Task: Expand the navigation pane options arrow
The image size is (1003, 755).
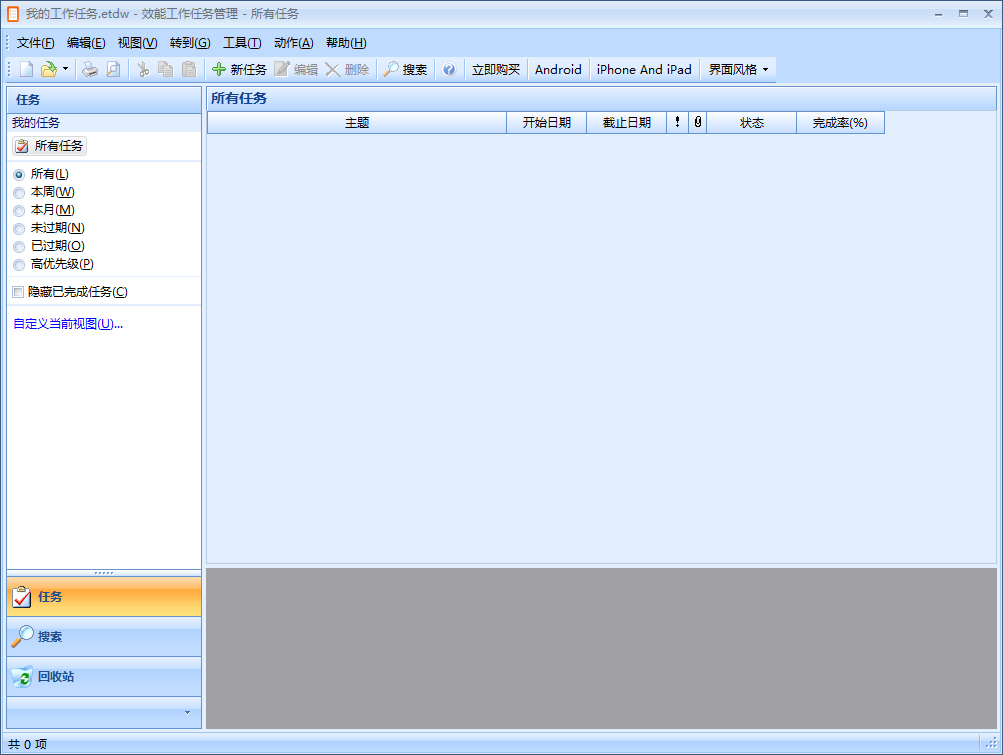Action: 187,712
